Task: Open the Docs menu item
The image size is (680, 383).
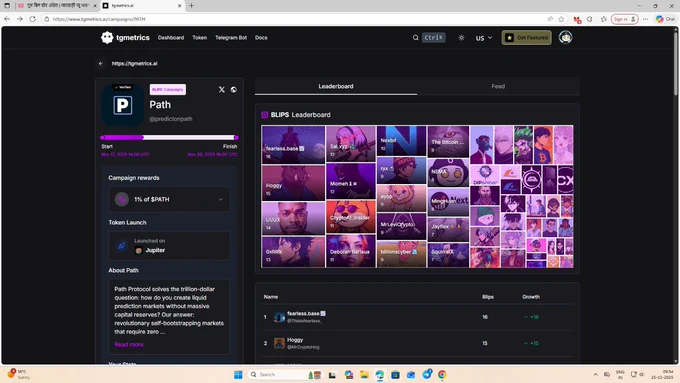Action: tap(261, 38)
